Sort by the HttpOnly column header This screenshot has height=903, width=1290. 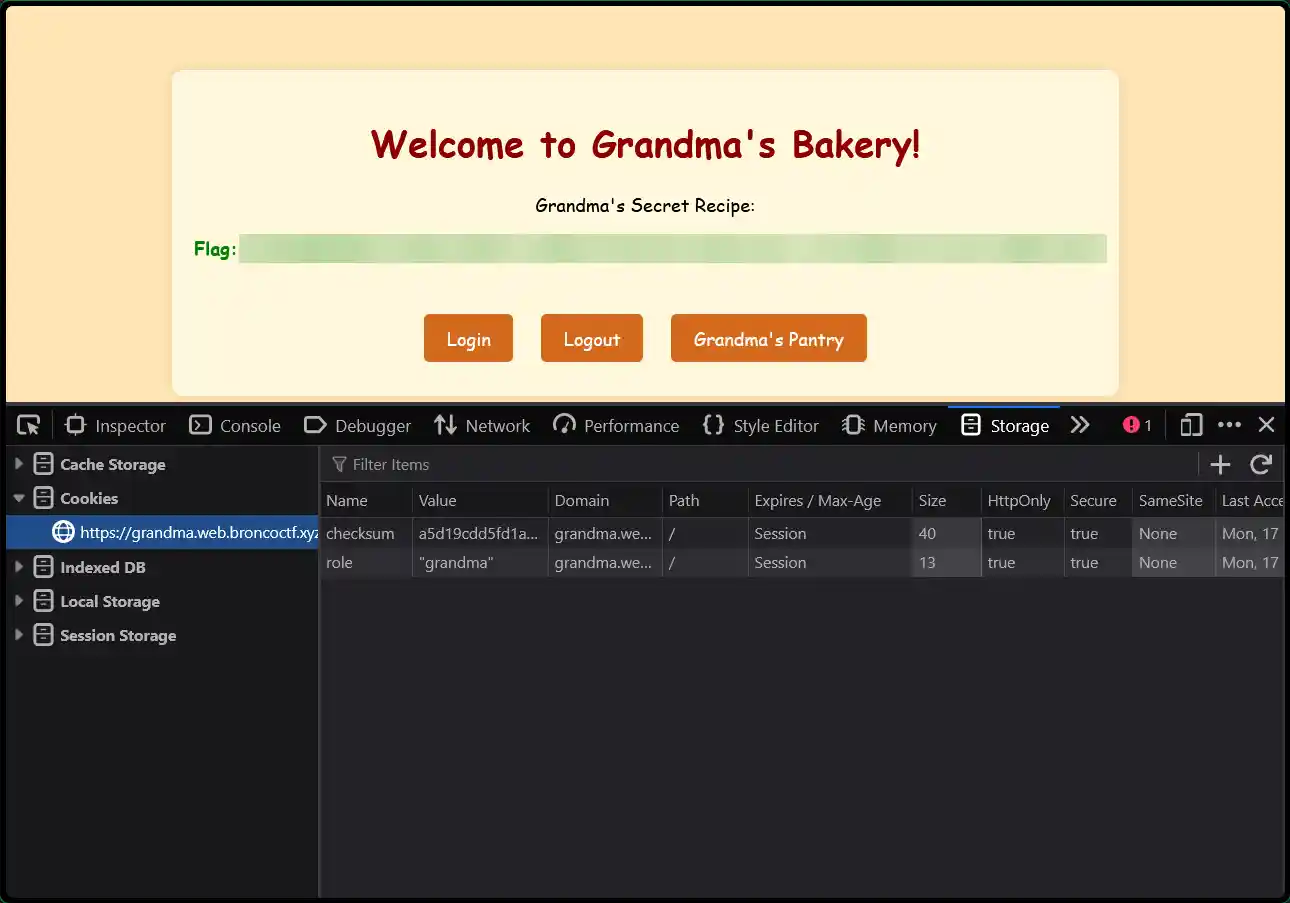[x=1022, y=501]
